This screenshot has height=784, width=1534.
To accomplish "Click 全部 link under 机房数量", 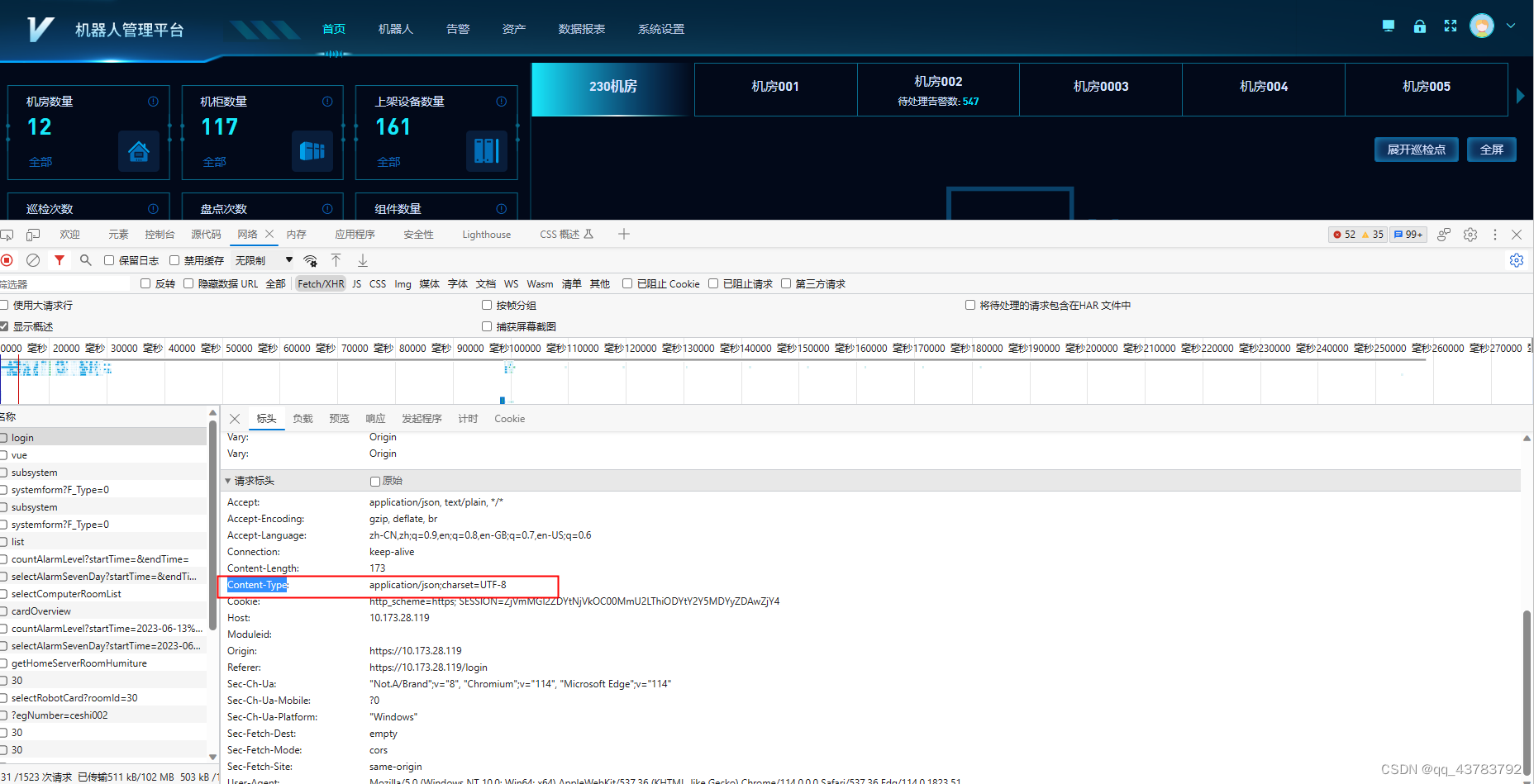I will click(x=40, y=162).
